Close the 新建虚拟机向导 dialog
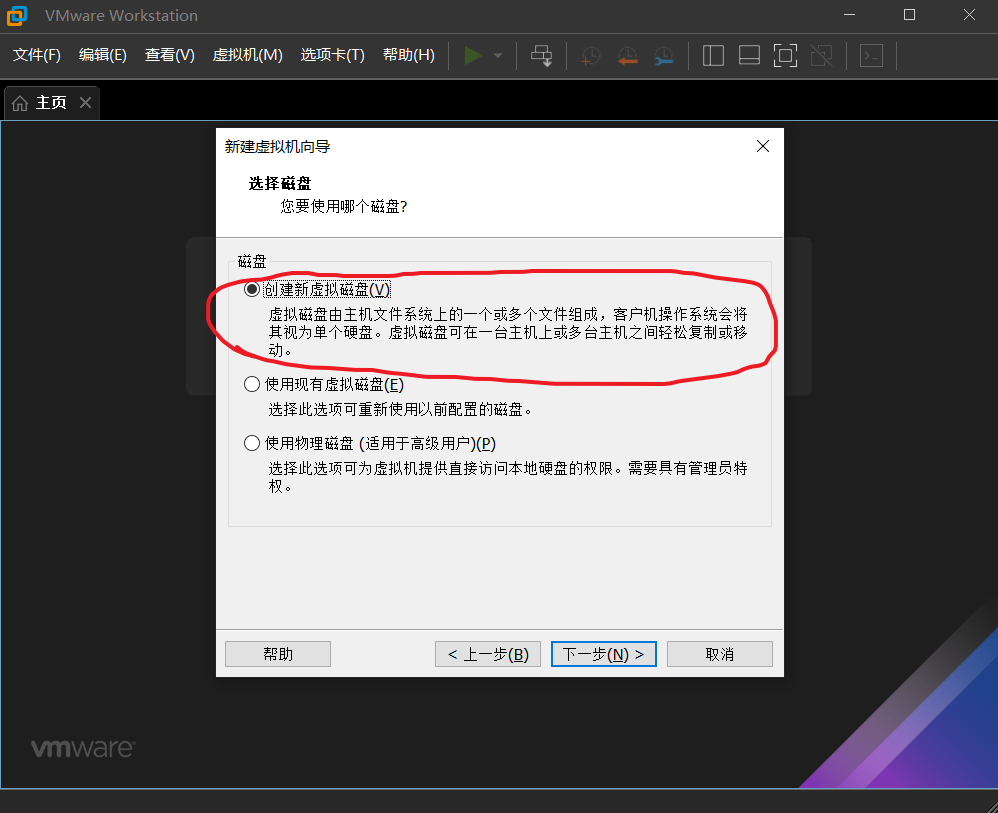 click(763, 146)
